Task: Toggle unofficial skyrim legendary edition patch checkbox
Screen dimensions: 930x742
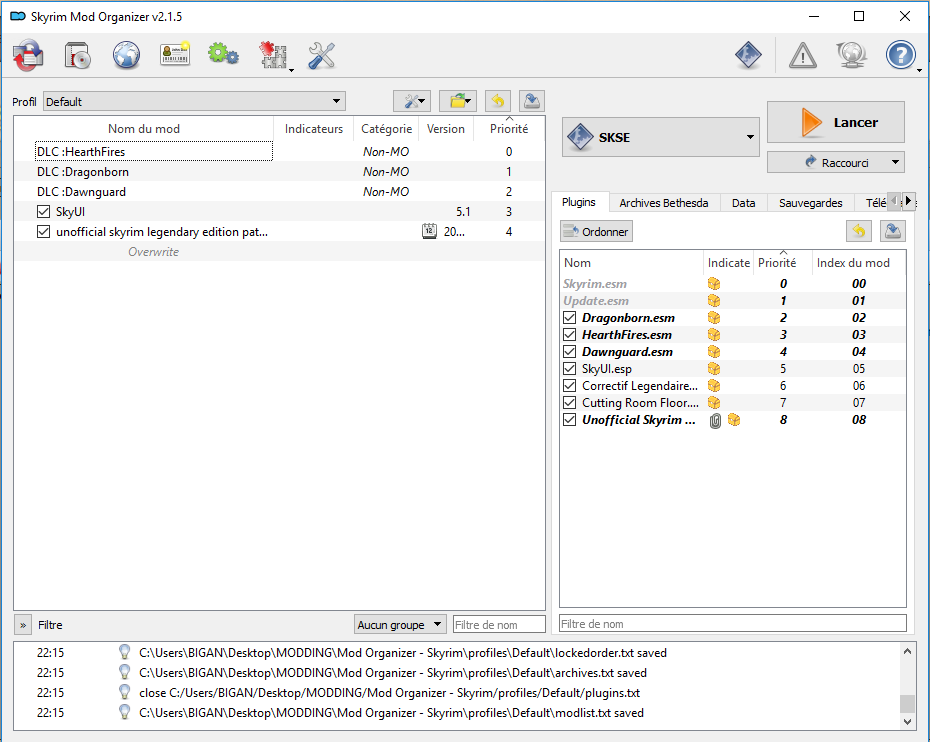Action: (43, 231)
